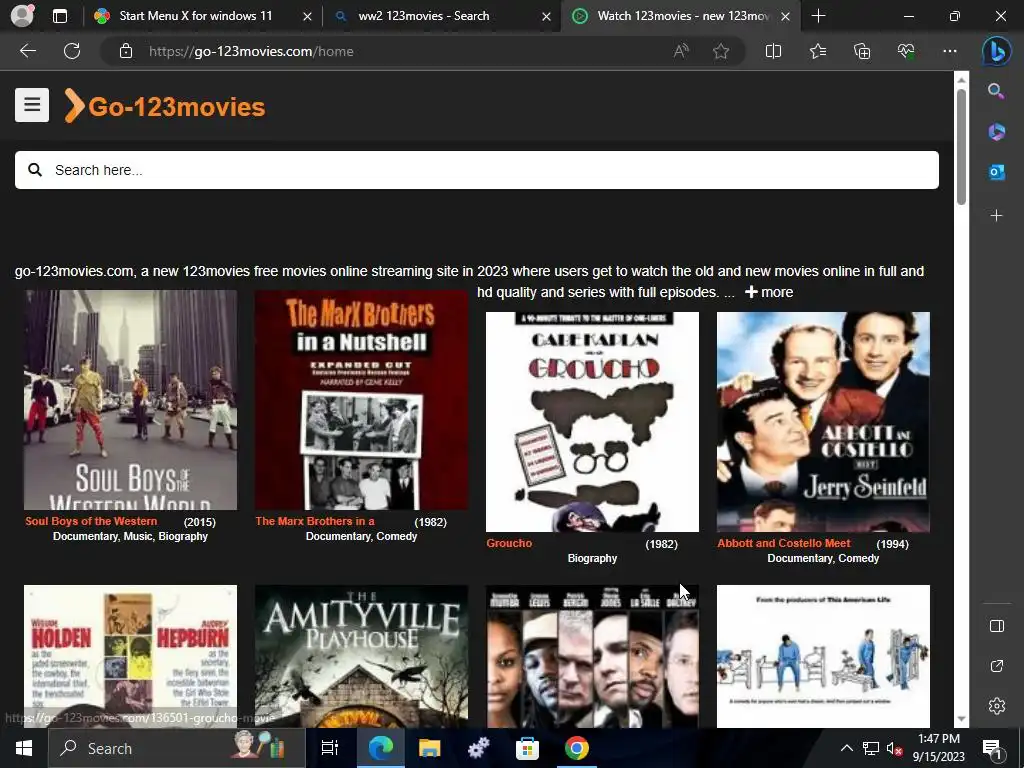Open a new browser tab

(x=818, y=16)
